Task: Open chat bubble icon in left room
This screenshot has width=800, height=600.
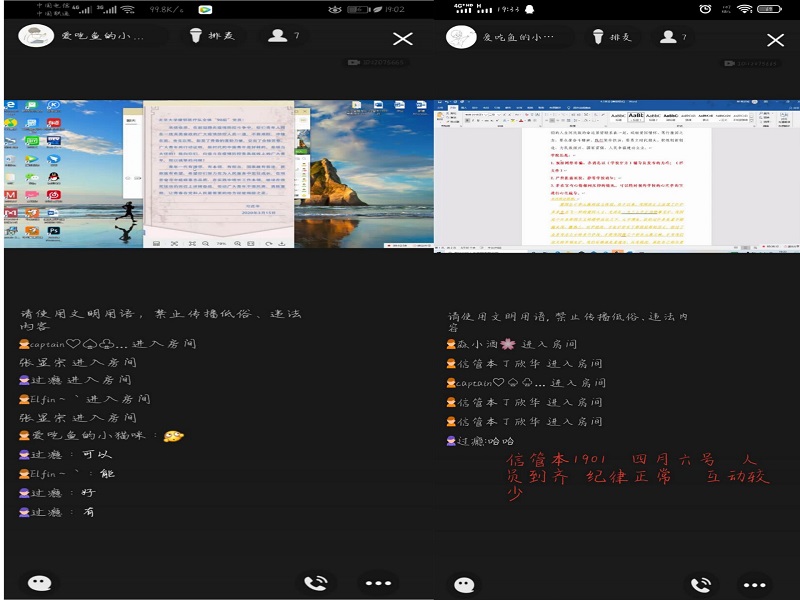Action: point(40,583)
